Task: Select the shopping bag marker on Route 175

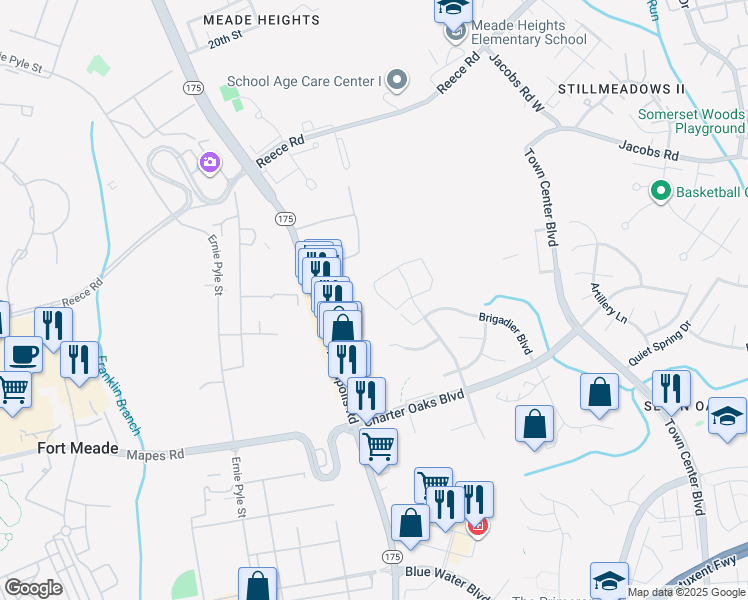Action: point(343,328)
